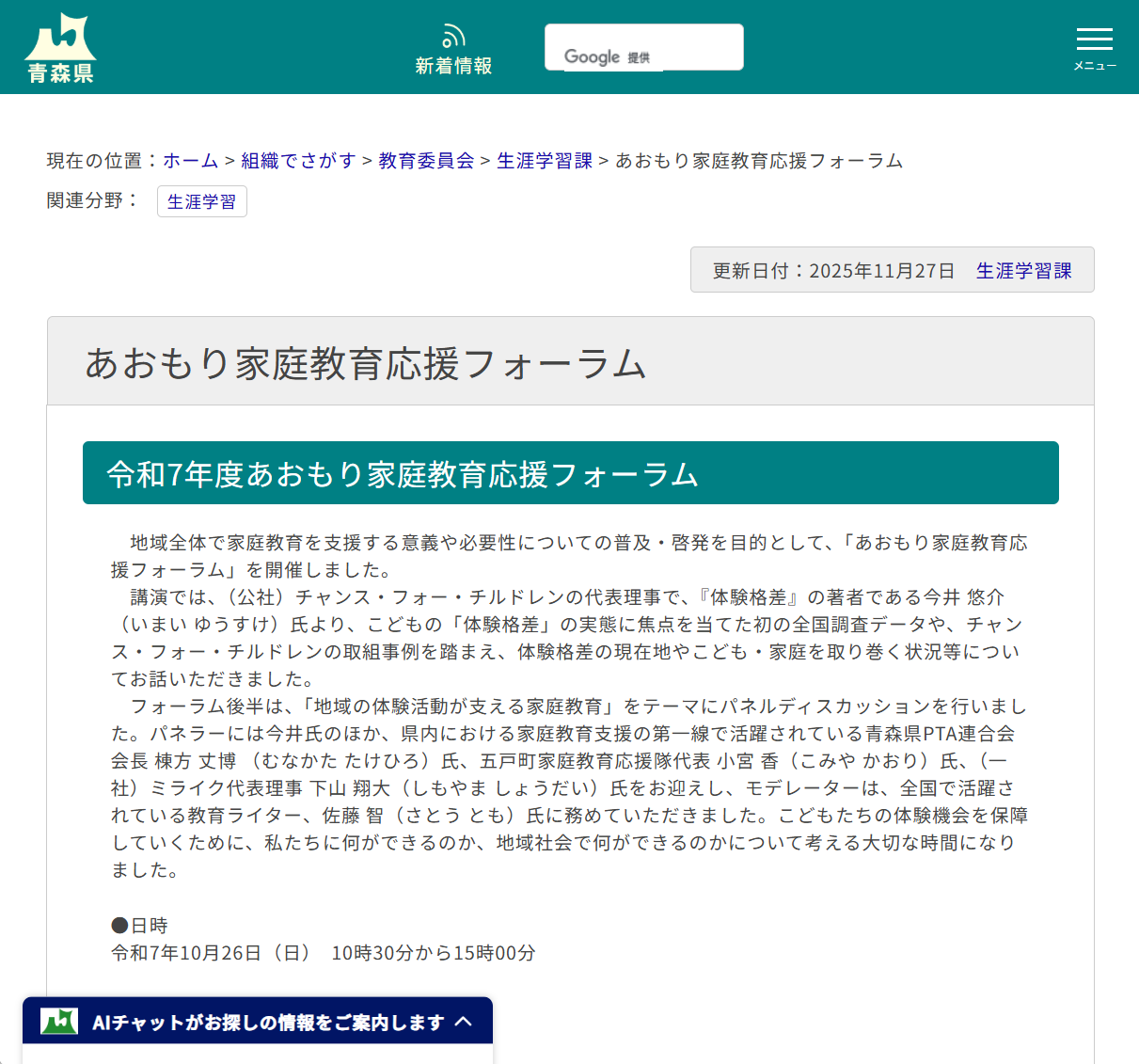Open the 生涯学習課 breadcrumb link
The height and width of the screenshot is (1064, 1139).
point(544,161)
